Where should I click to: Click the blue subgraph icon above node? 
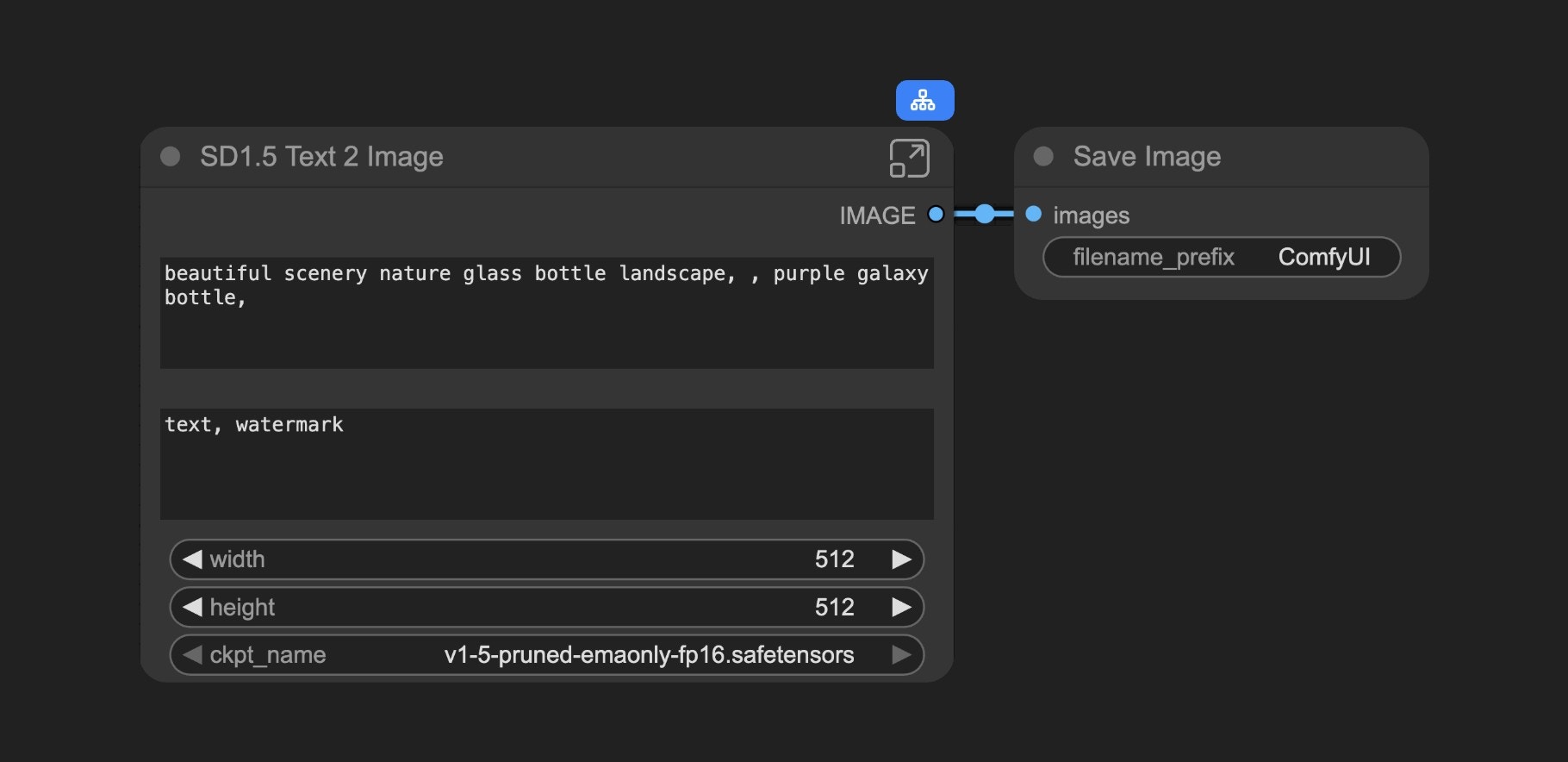point(924,101)
